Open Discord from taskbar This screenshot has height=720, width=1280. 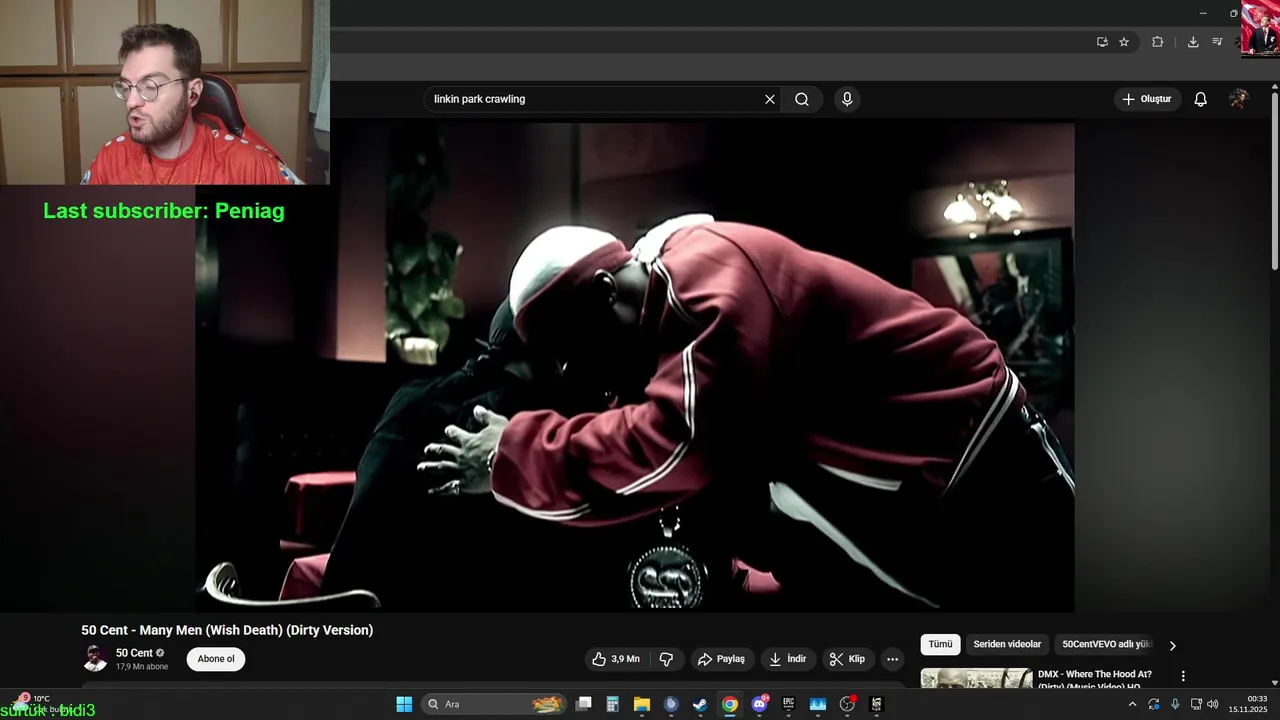click(759, 704)
